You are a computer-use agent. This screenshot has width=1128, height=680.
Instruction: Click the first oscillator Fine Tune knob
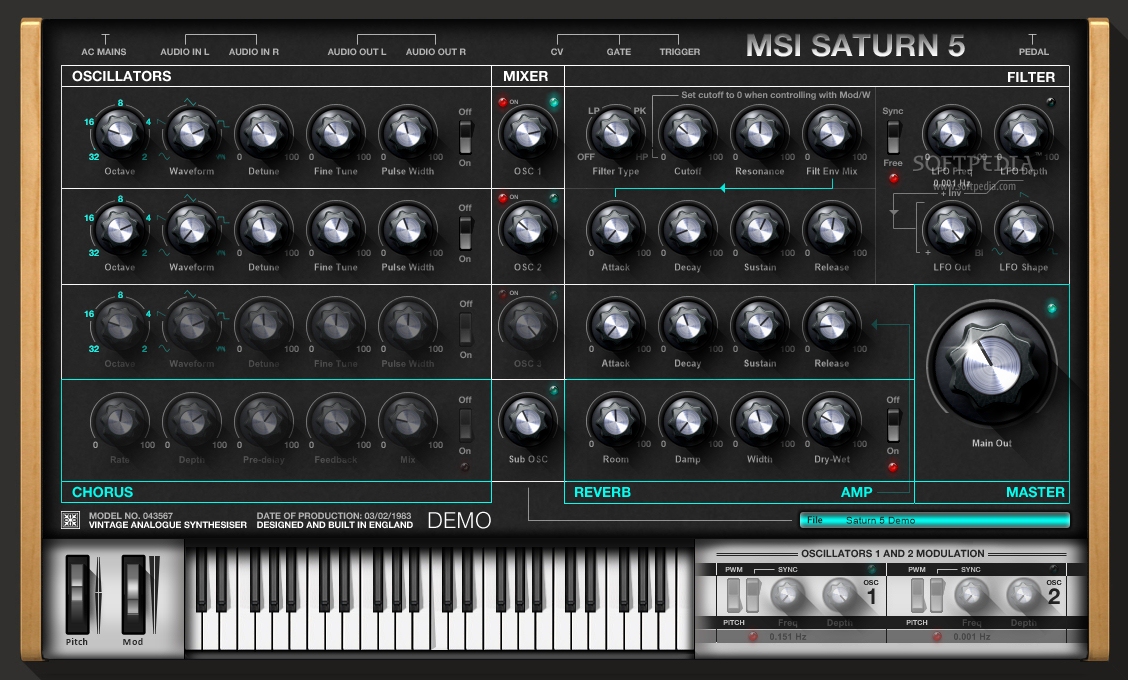[x=335, y=133]
